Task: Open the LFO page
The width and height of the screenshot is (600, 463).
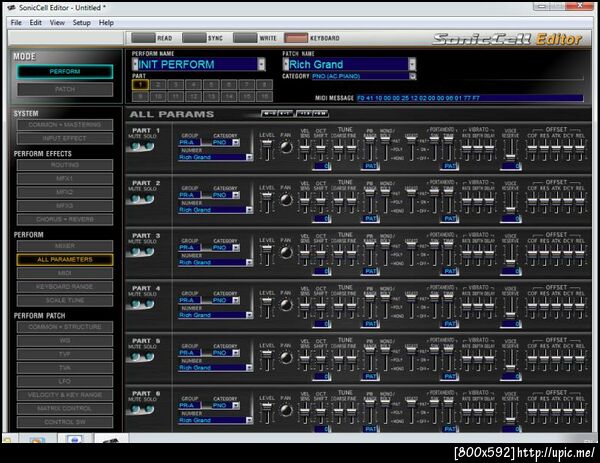Action: point(65,381)
